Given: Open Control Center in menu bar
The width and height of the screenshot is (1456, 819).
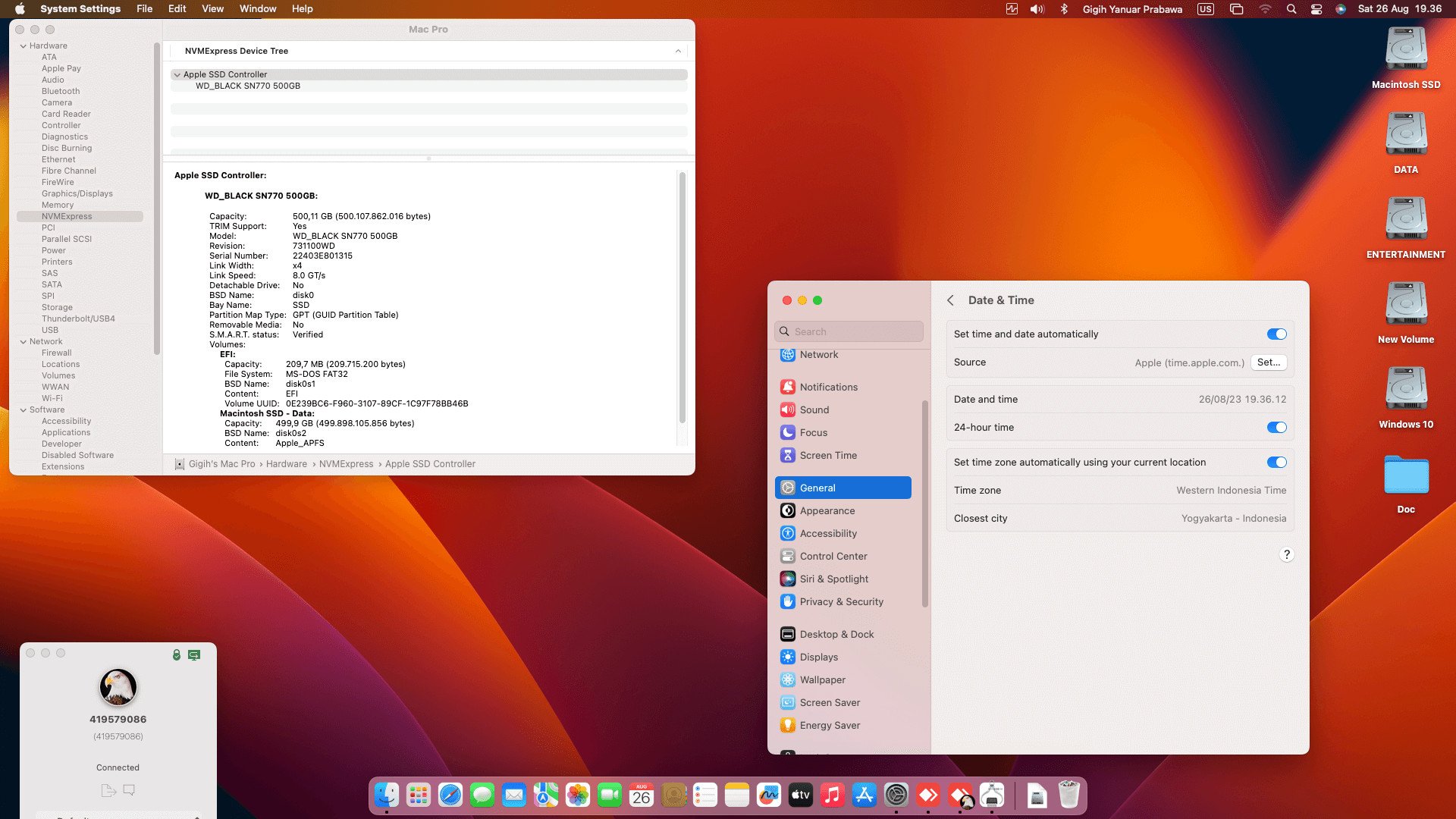Looking at the screenshot, I should click(x=1316, y=9).
